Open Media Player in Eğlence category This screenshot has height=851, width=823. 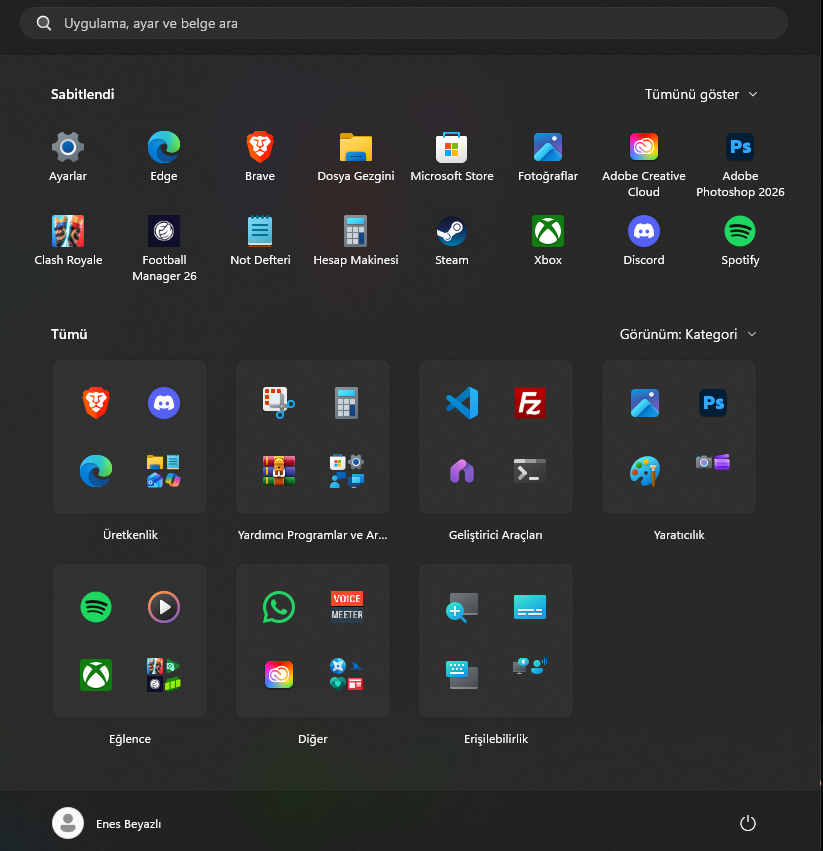(164, 607)
